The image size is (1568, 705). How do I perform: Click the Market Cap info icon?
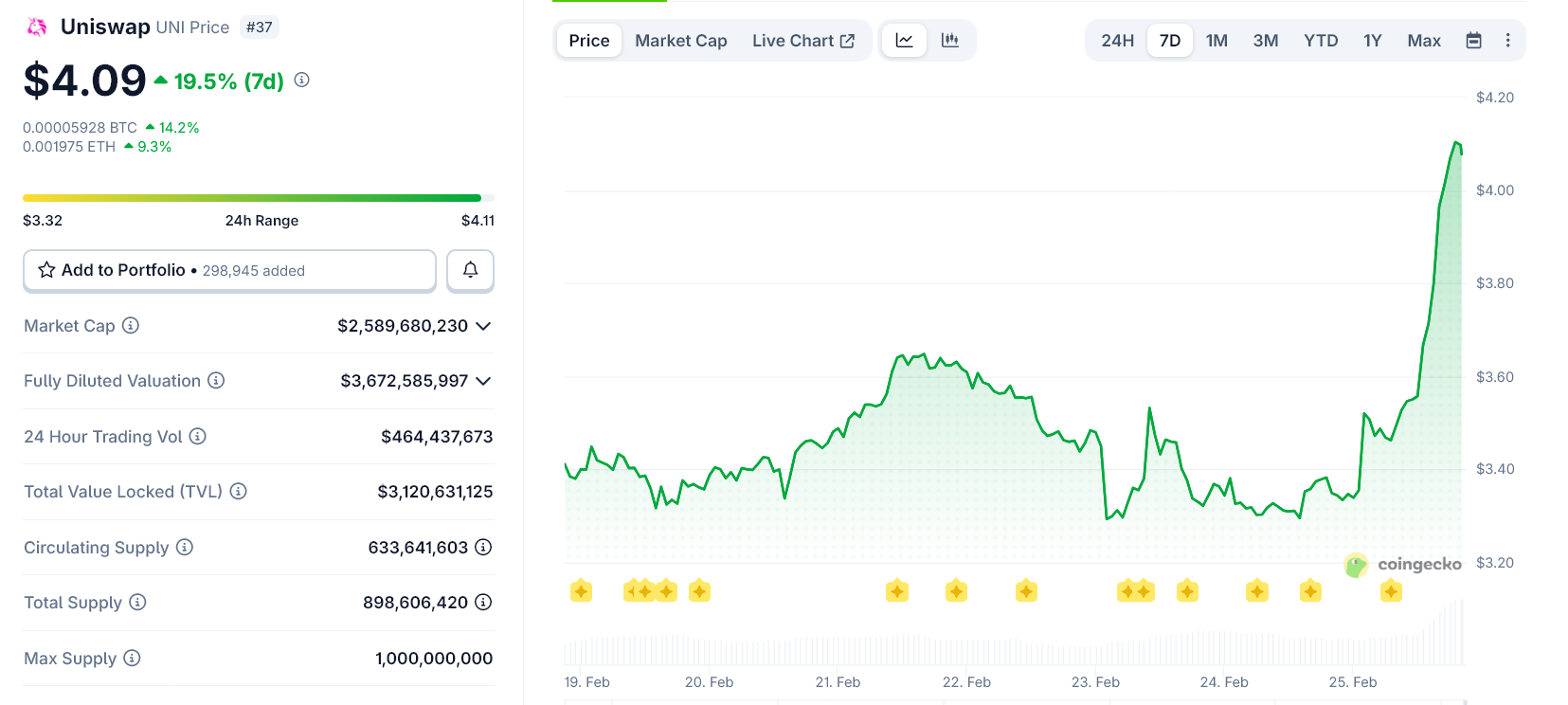point(131,325)
